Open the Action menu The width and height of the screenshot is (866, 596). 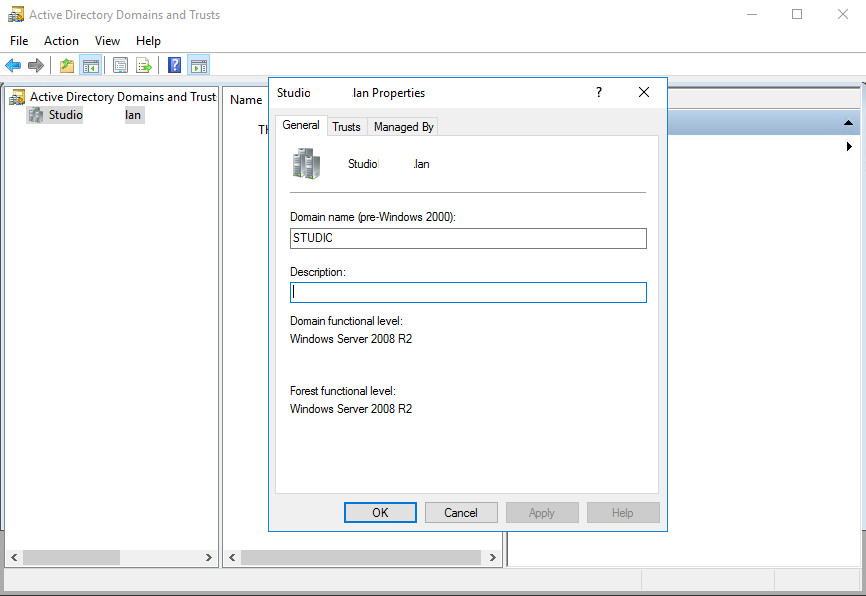pyautogui.click(x=61, y=41)
